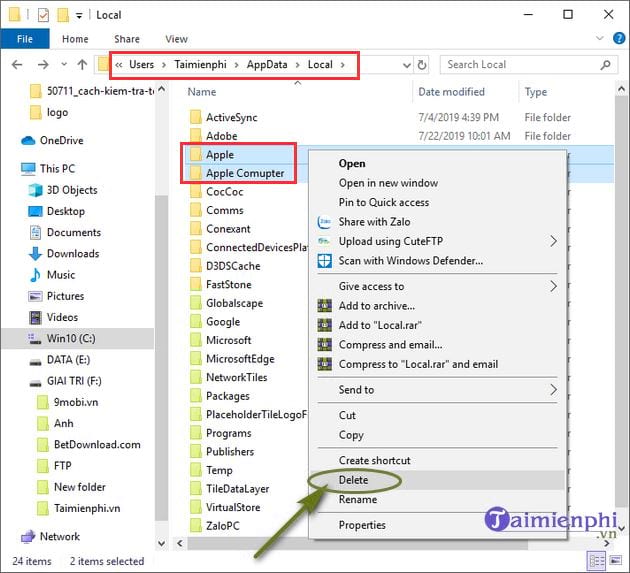The image size is (630, 573).
Task: Open the View ribbon tab
Action: 176,39
